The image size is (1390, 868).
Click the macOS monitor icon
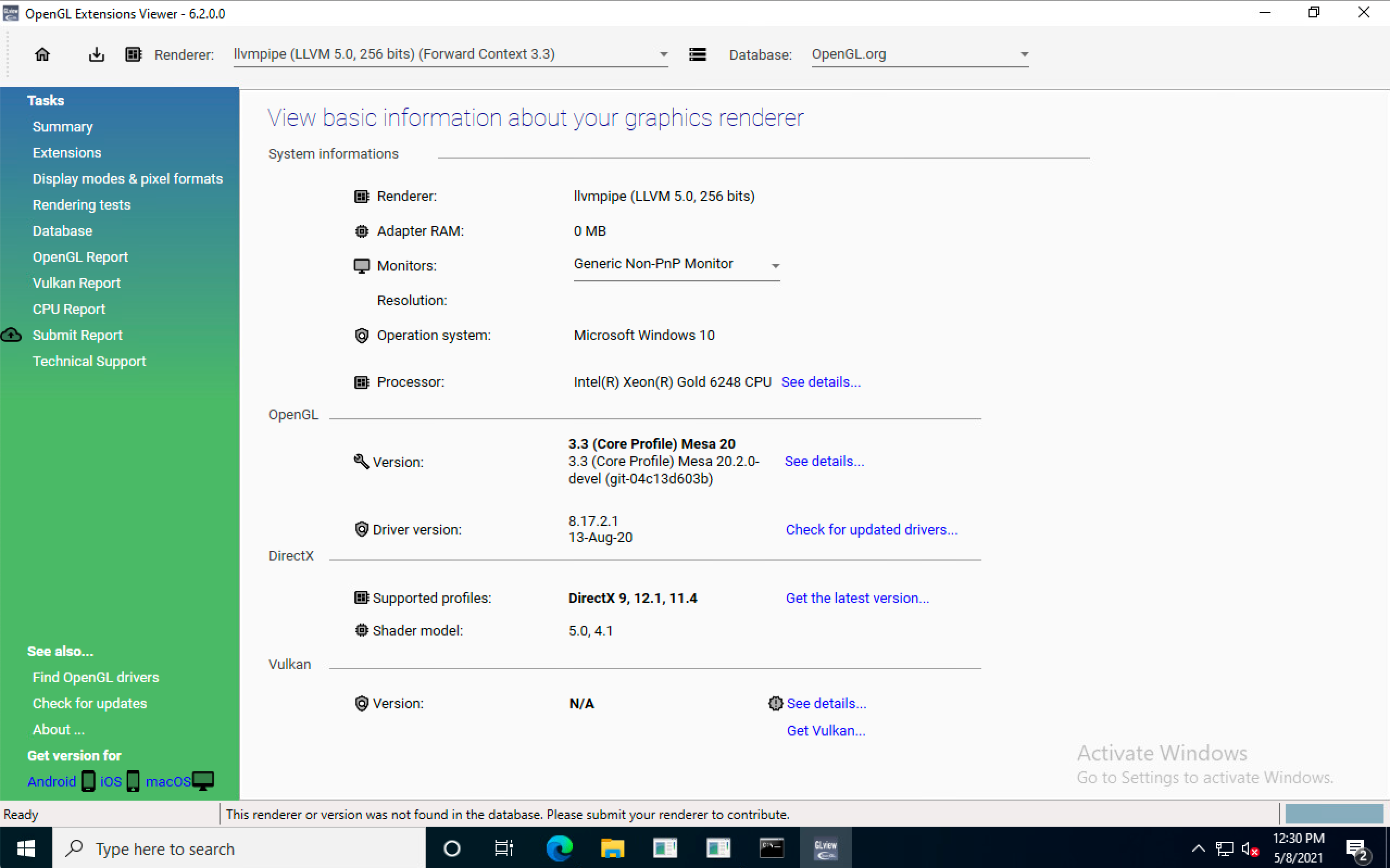[203, 781]
